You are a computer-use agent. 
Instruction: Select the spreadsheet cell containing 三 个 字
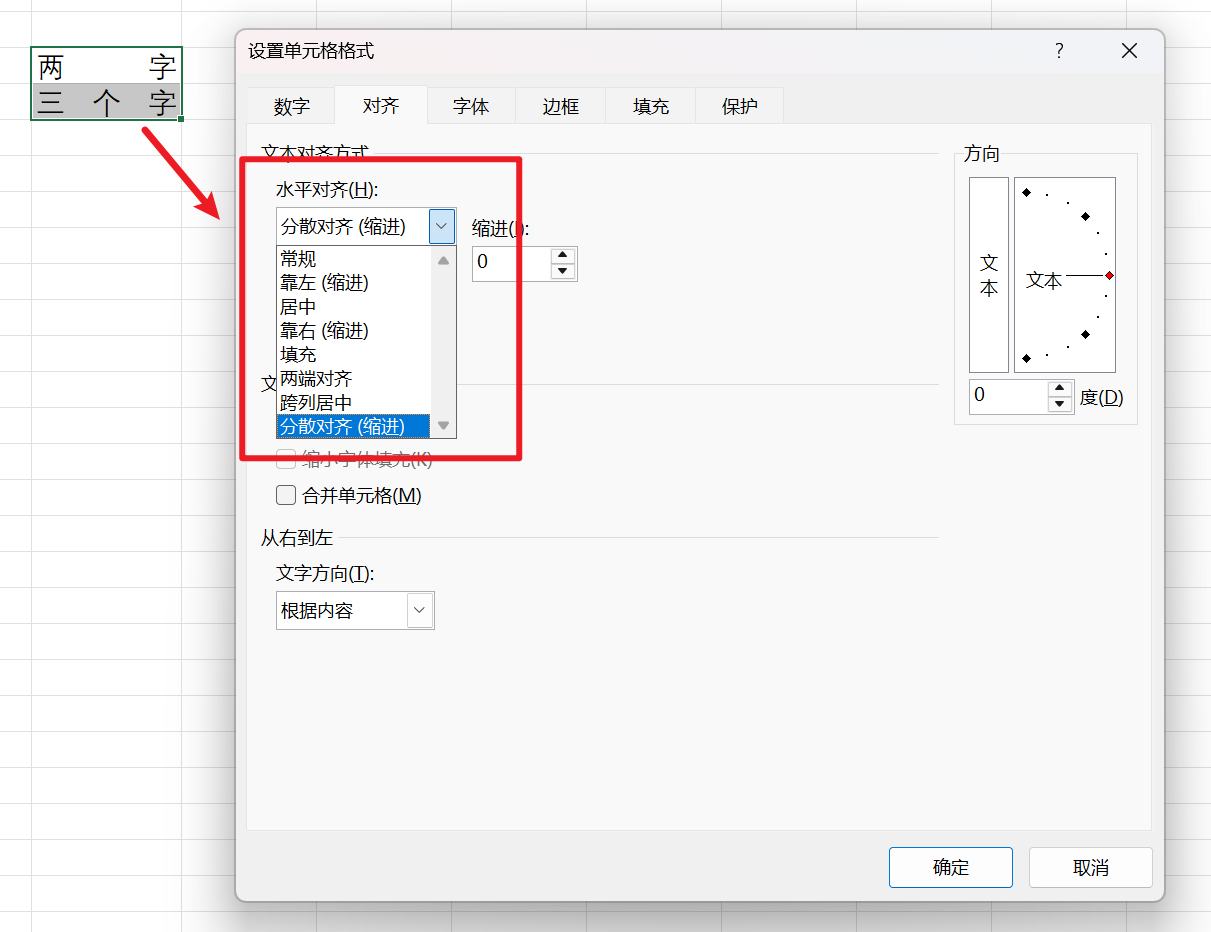pyautogui.click(x=107, y=102)
